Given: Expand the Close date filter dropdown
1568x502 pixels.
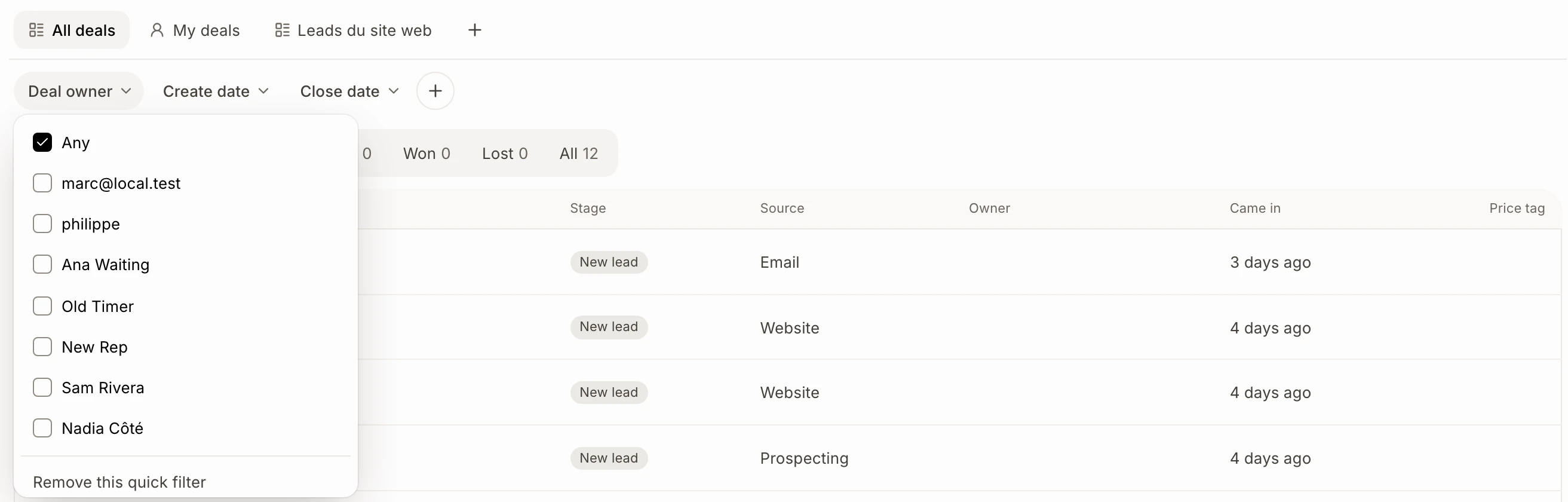Looking at the screenshot, I should coord(349,91).
